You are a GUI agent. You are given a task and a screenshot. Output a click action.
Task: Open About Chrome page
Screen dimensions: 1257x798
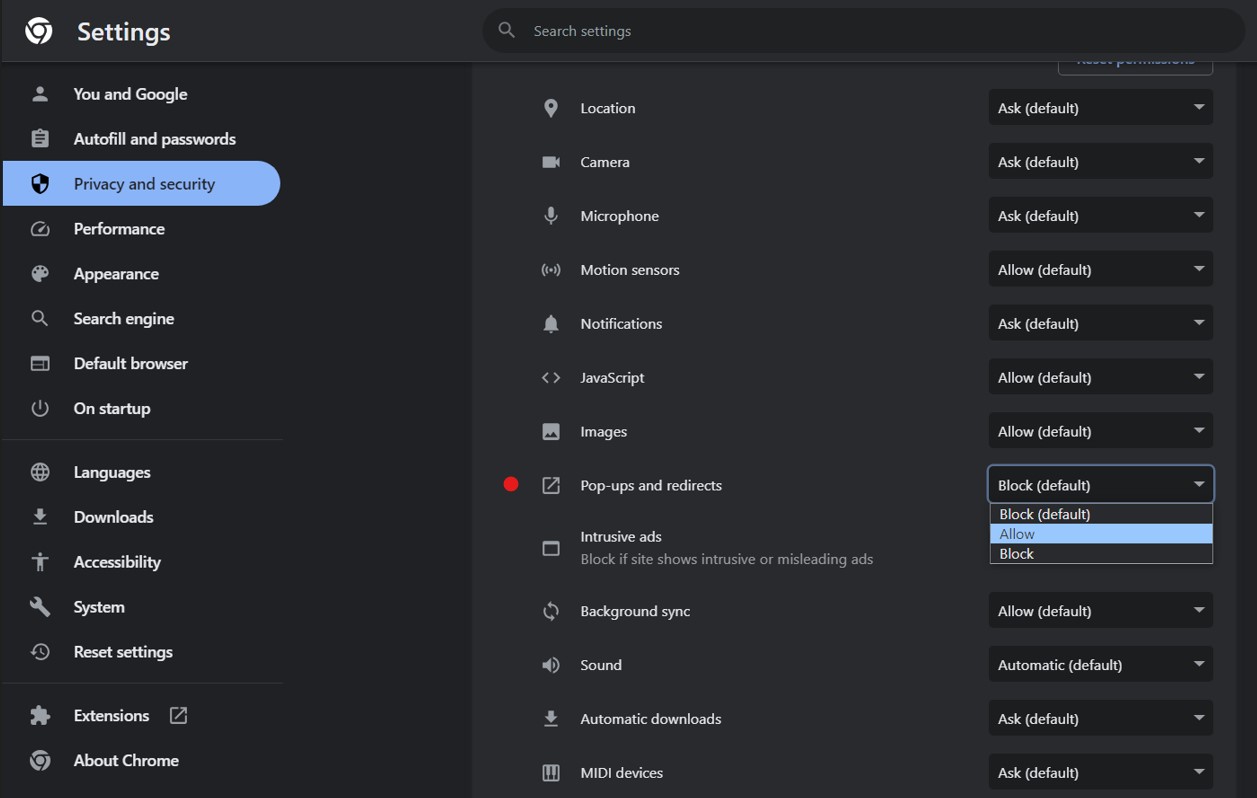pyautogui.click(x=126, y=760)
